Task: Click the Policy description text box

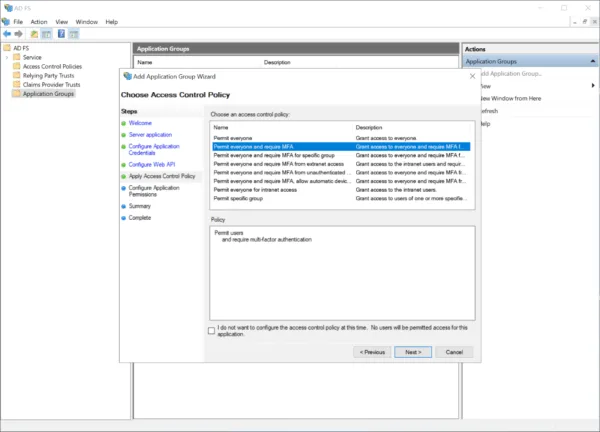Action: [x=342, y=273]
